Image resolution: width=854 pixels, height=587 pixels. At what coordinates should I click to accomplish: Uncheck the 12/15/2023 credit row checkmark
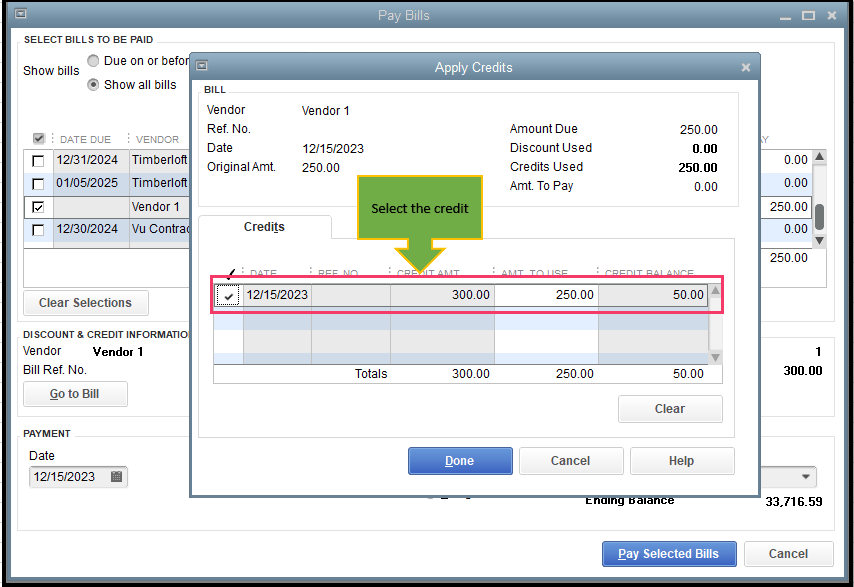228,296
